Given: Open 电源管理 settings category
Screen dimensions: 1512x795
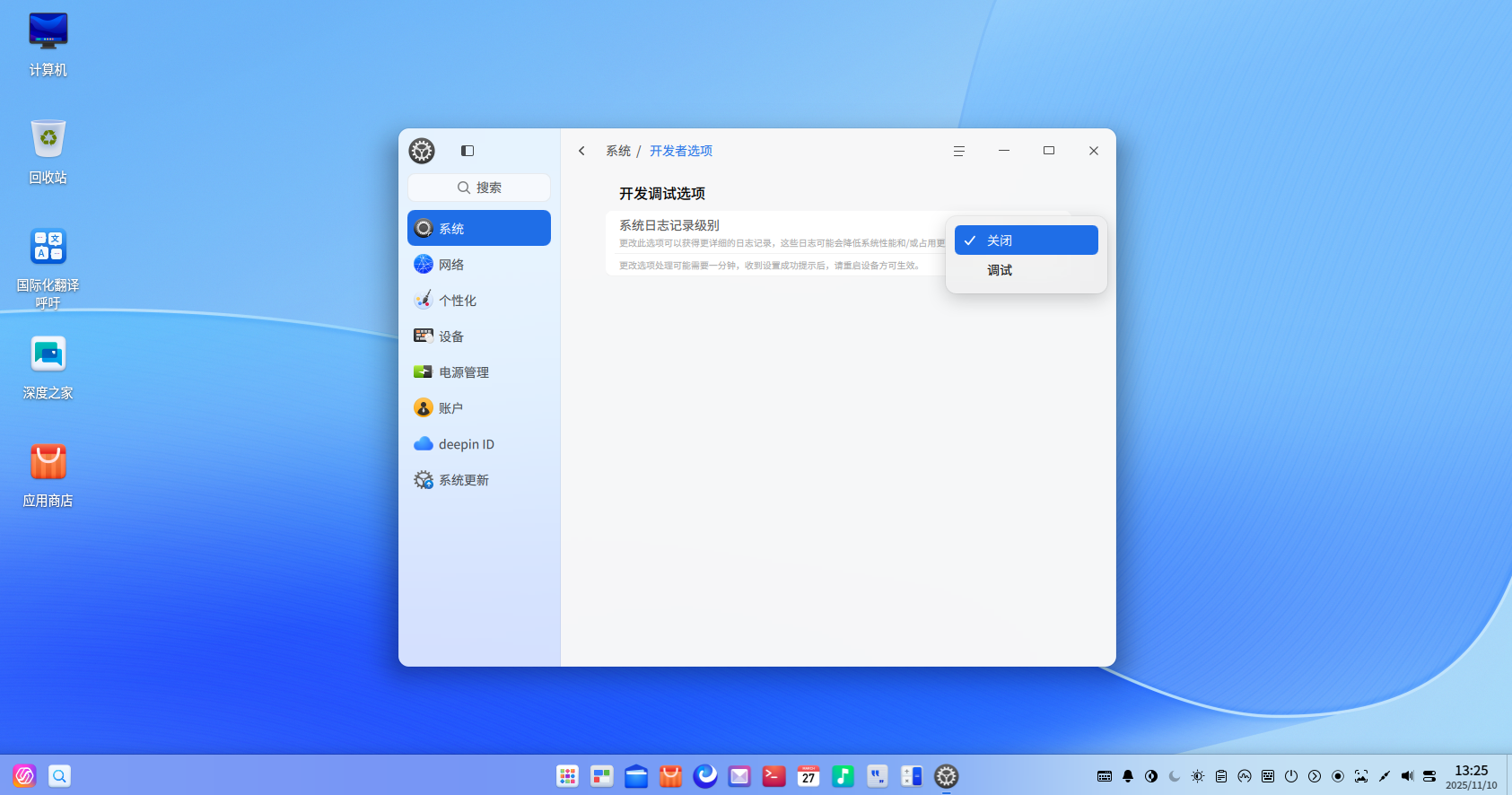Looking at the screenshot, I should (479, 371).
